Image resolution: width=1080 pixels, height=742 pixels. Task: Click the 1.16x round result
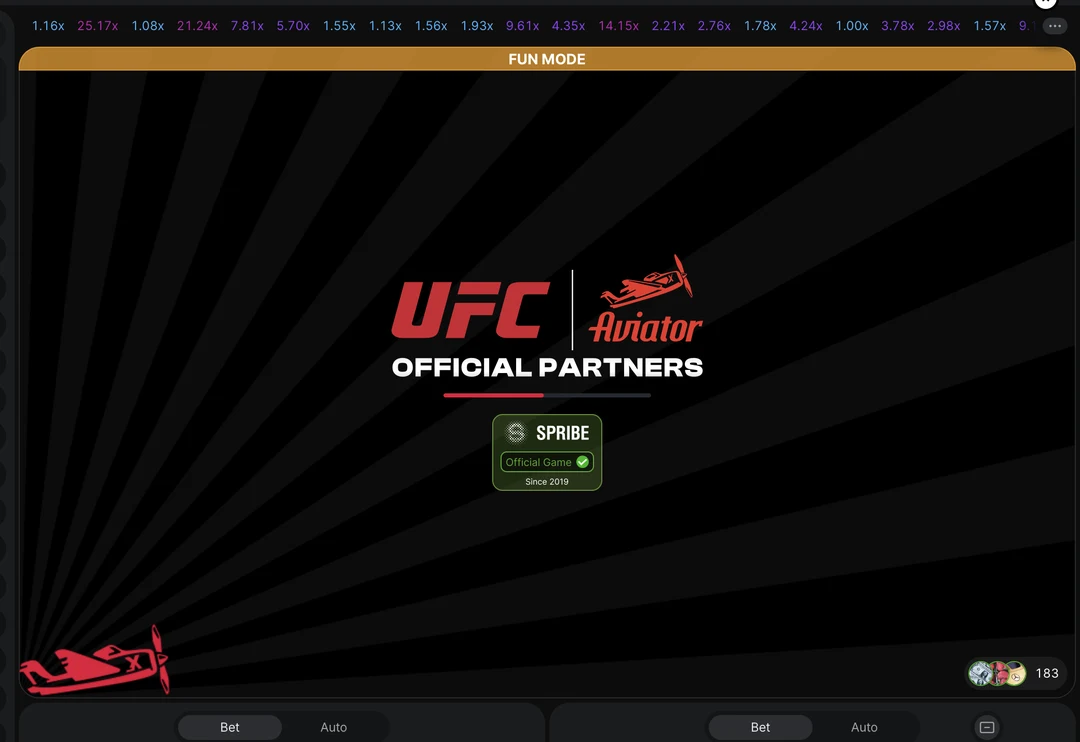pos(48,26)
